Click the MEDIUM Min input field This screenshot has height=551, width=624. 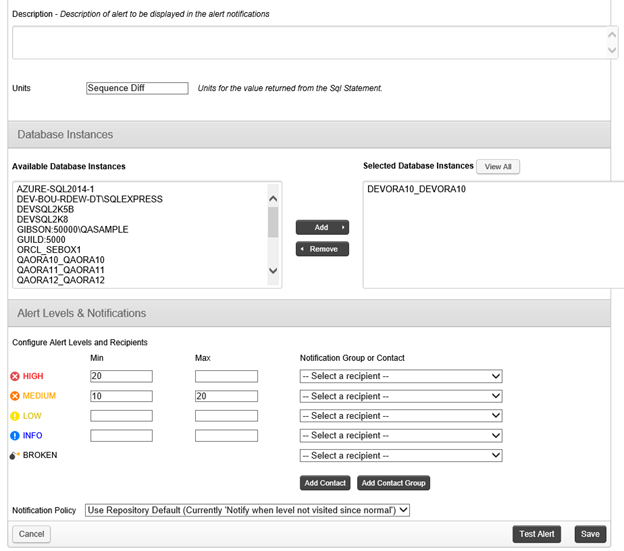121,396
